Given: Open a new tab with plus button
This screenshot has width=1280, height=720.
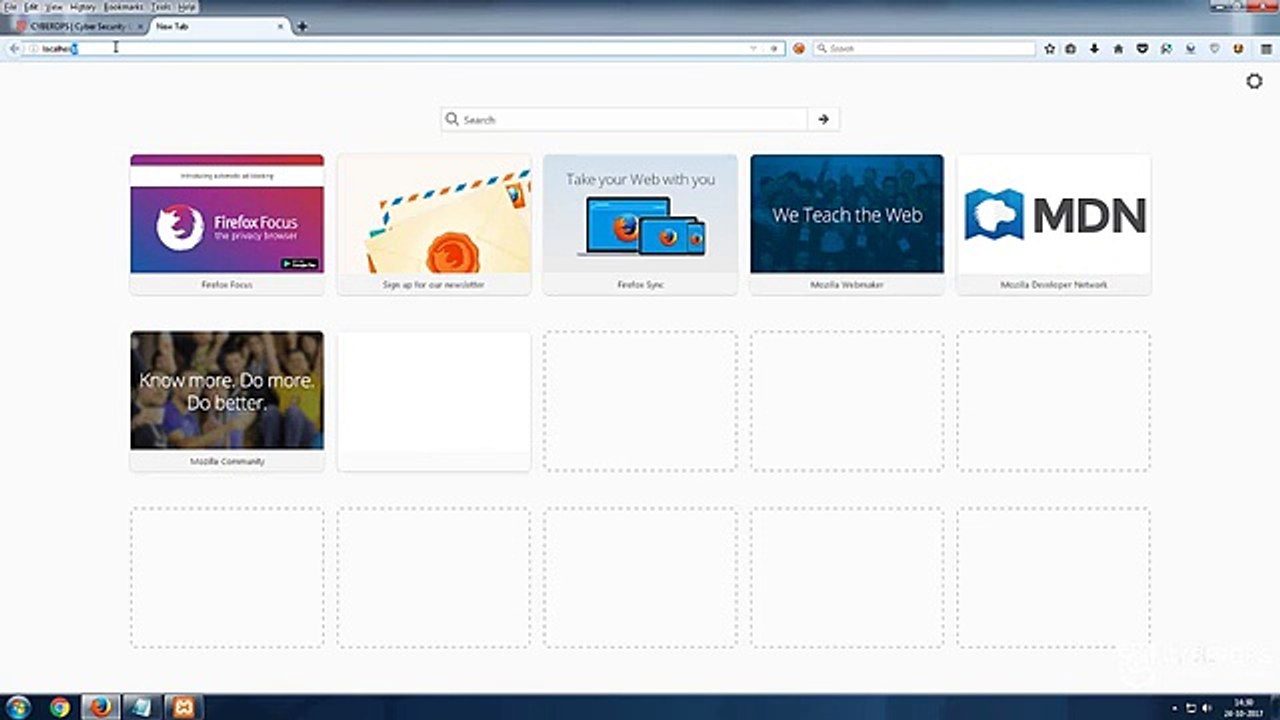Looking at the screenshot, I should tap(302, 26).
